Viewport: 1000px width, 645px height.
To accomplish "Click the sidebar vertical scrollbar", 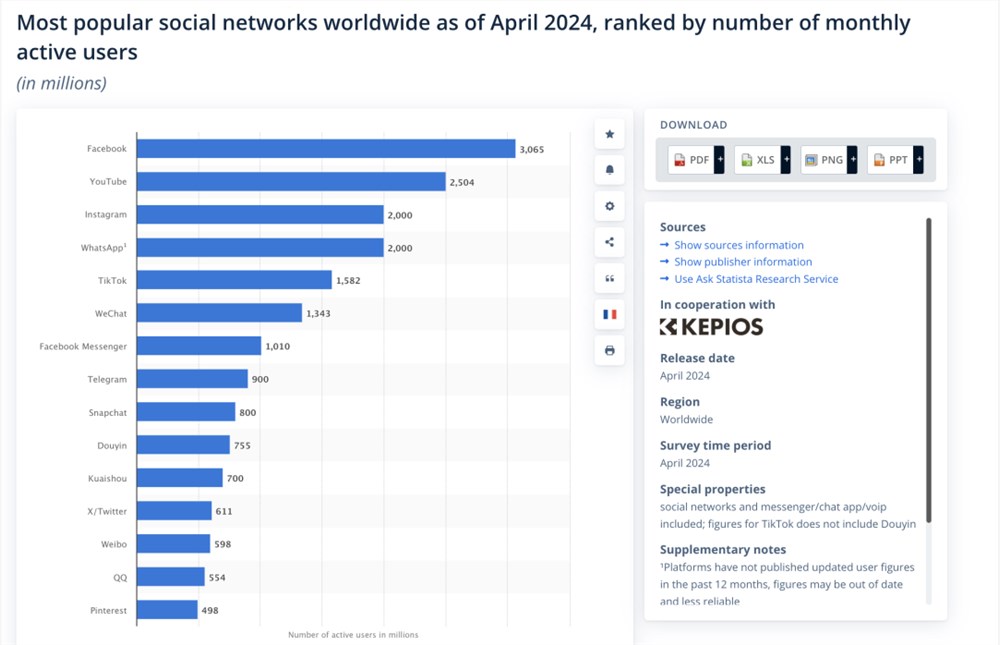I will point(929,370).
